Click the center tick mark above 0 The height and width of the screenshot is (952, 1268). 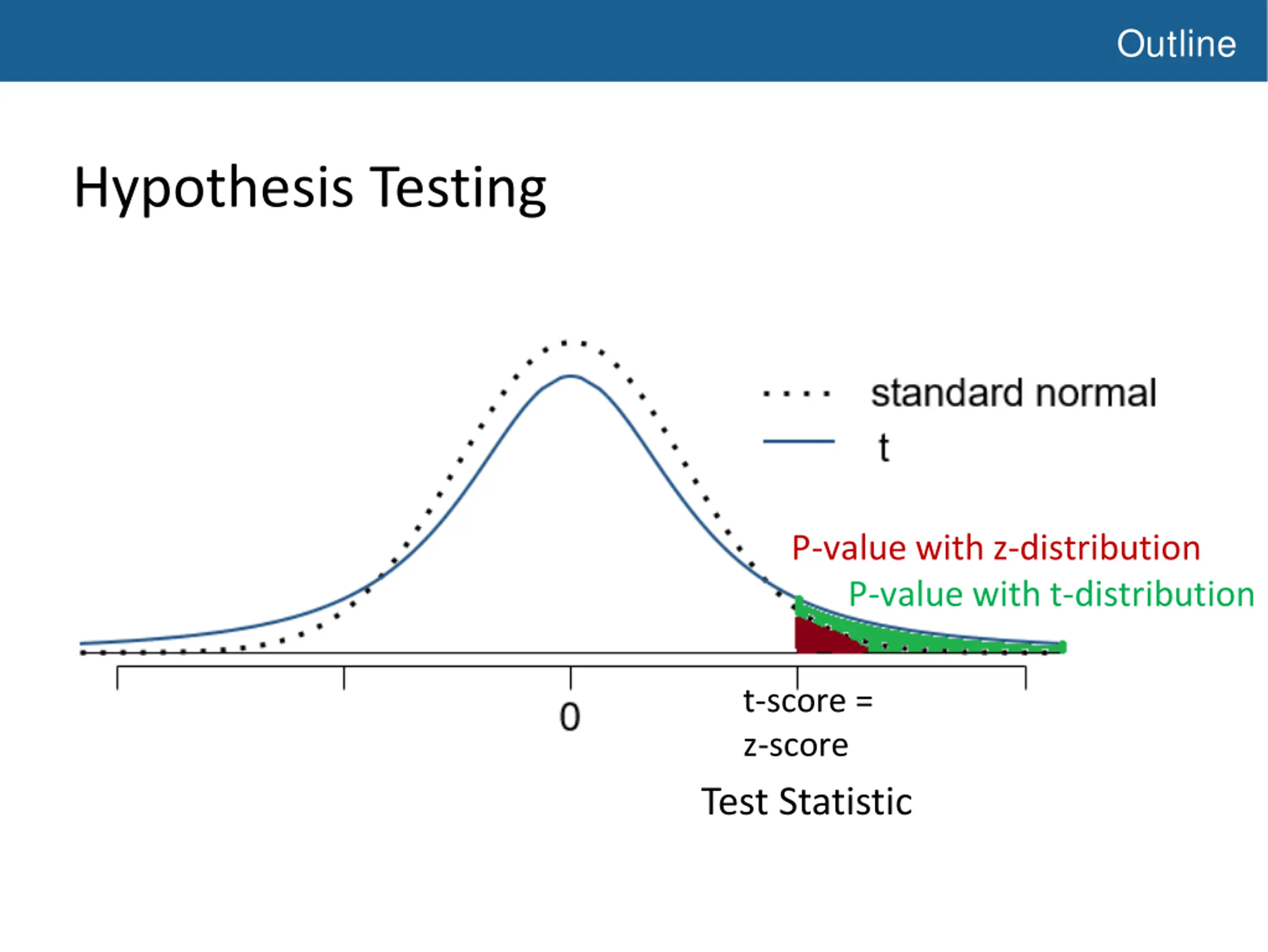[571, 678]
